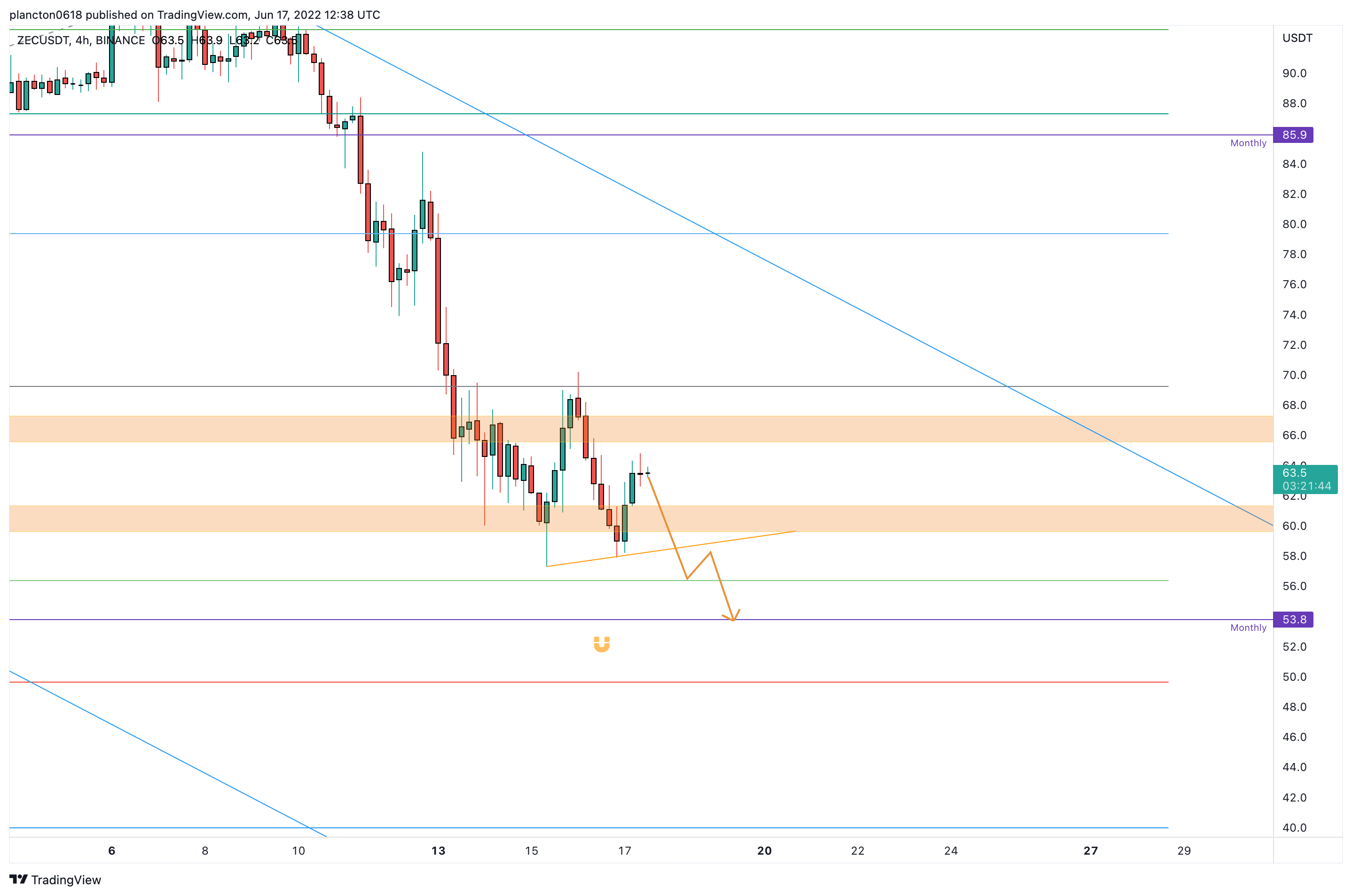
Task: Click the 90.0 price axis label
Action: pos(1294,73)
